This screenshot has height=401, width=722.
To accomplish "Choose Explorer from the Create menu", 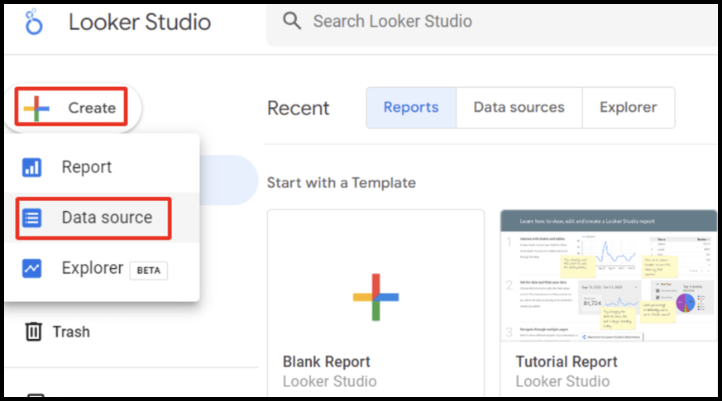I will tap(102, 268).
